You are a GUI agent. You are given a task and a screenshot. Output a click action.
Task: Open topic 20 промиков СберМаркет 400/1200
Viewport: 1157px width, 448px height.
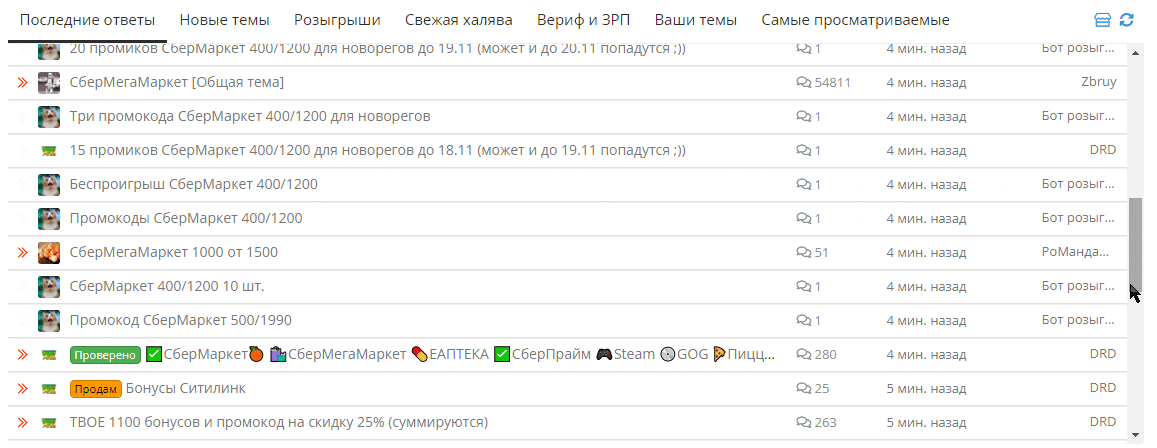coord(377,49)
